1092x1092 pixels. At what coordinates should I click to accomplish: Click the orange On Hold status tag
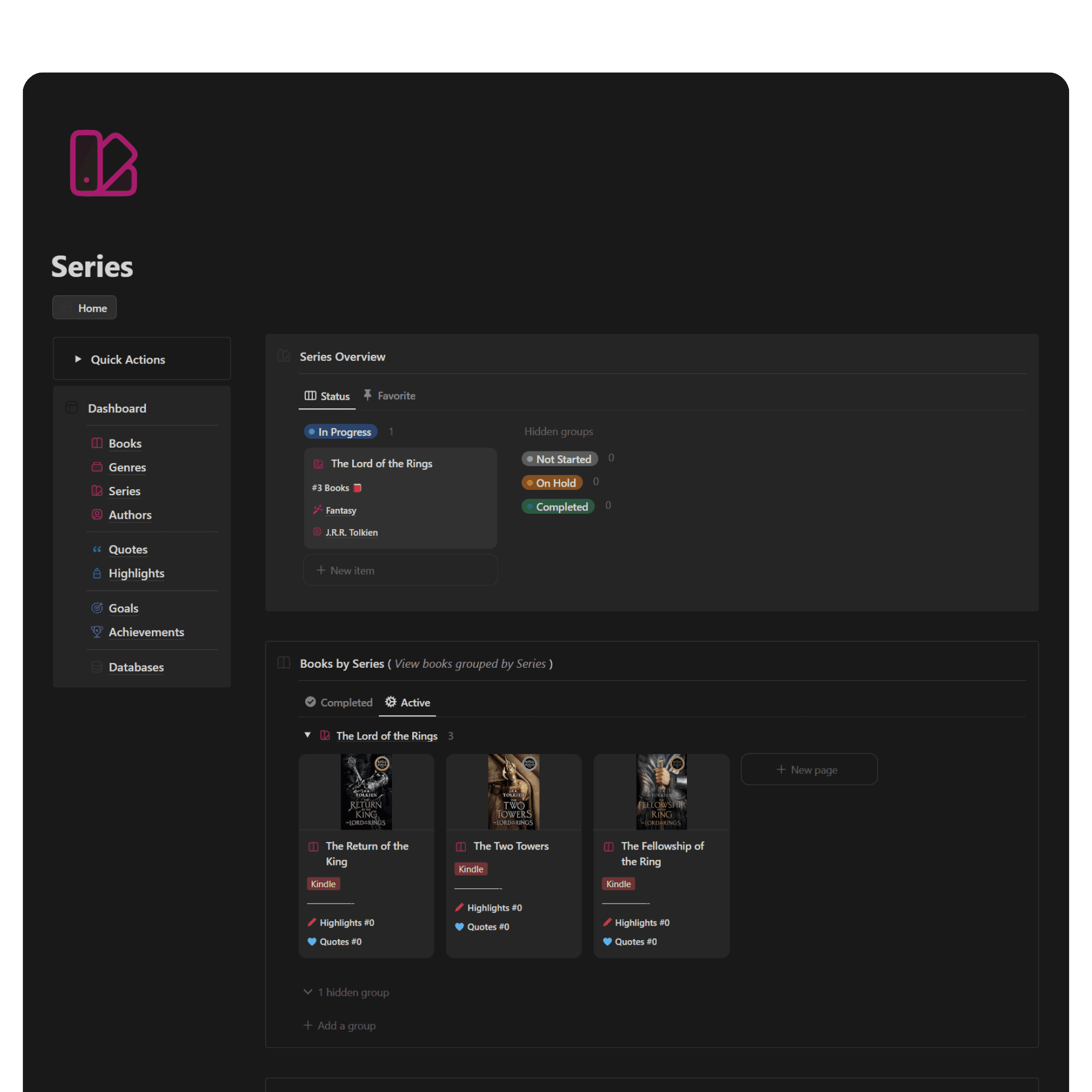(x=551, y=483)
